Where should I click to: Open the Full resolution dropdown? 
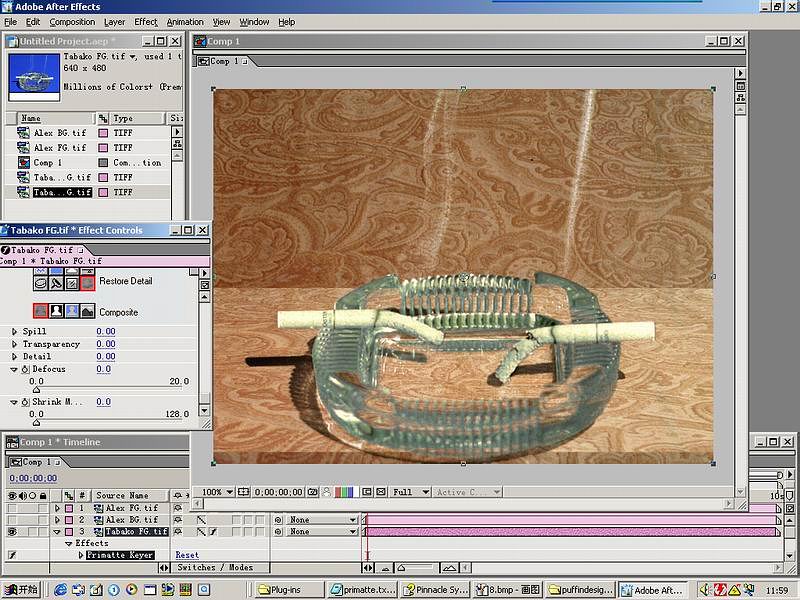[x=410, y=492]
